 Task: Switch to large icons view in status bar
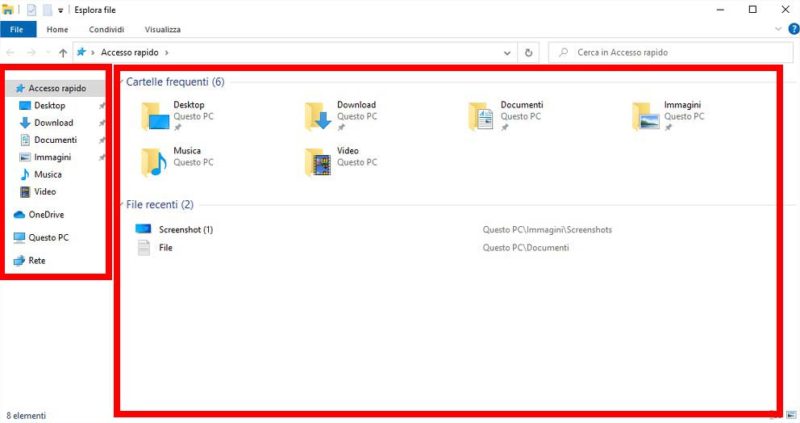click(791, 415)
